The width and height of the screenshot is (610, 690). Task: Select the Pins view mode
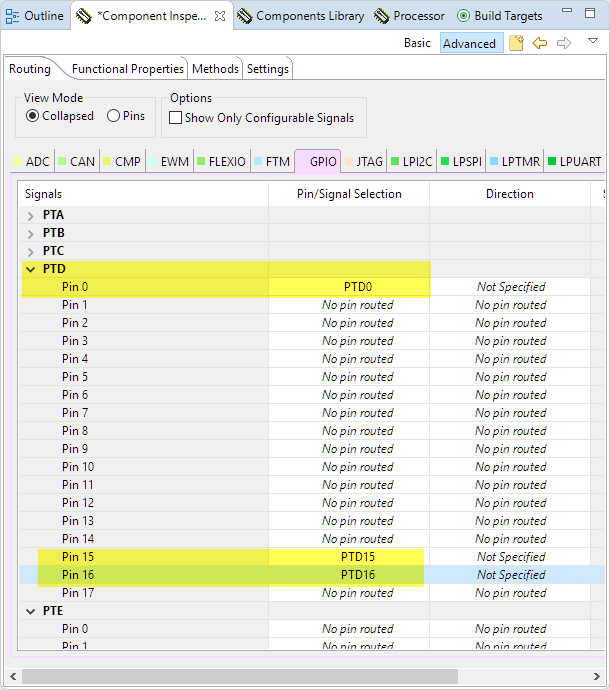(113, 116)
